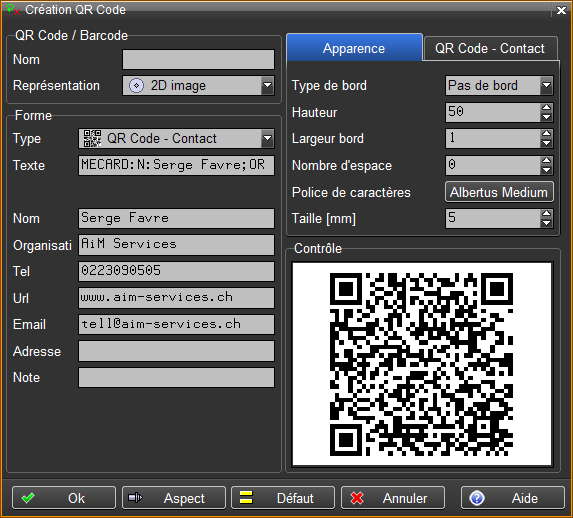Decrease Taille [mm] with down arrow
Viewport: 573px width, 518px height.
546,223
